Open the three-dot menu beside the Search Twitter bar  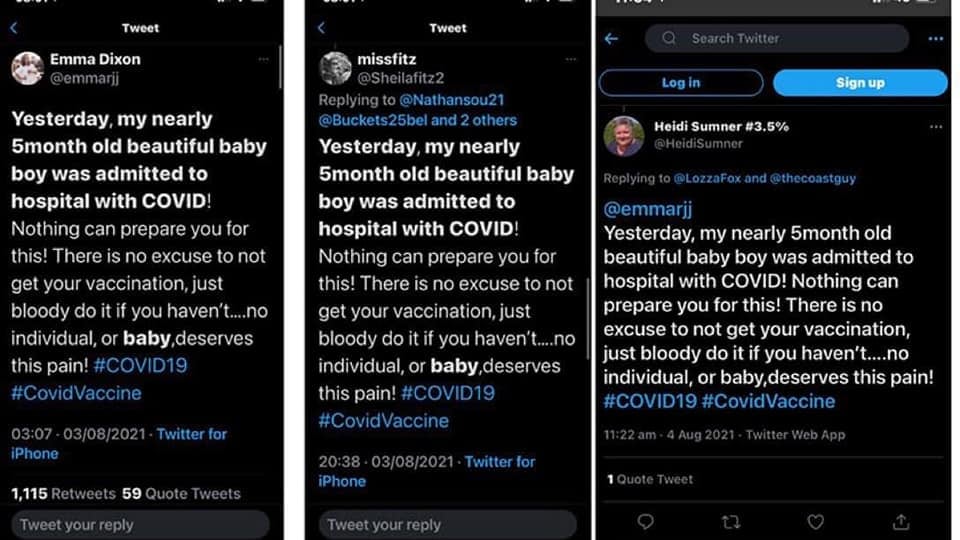pos(936,39)
